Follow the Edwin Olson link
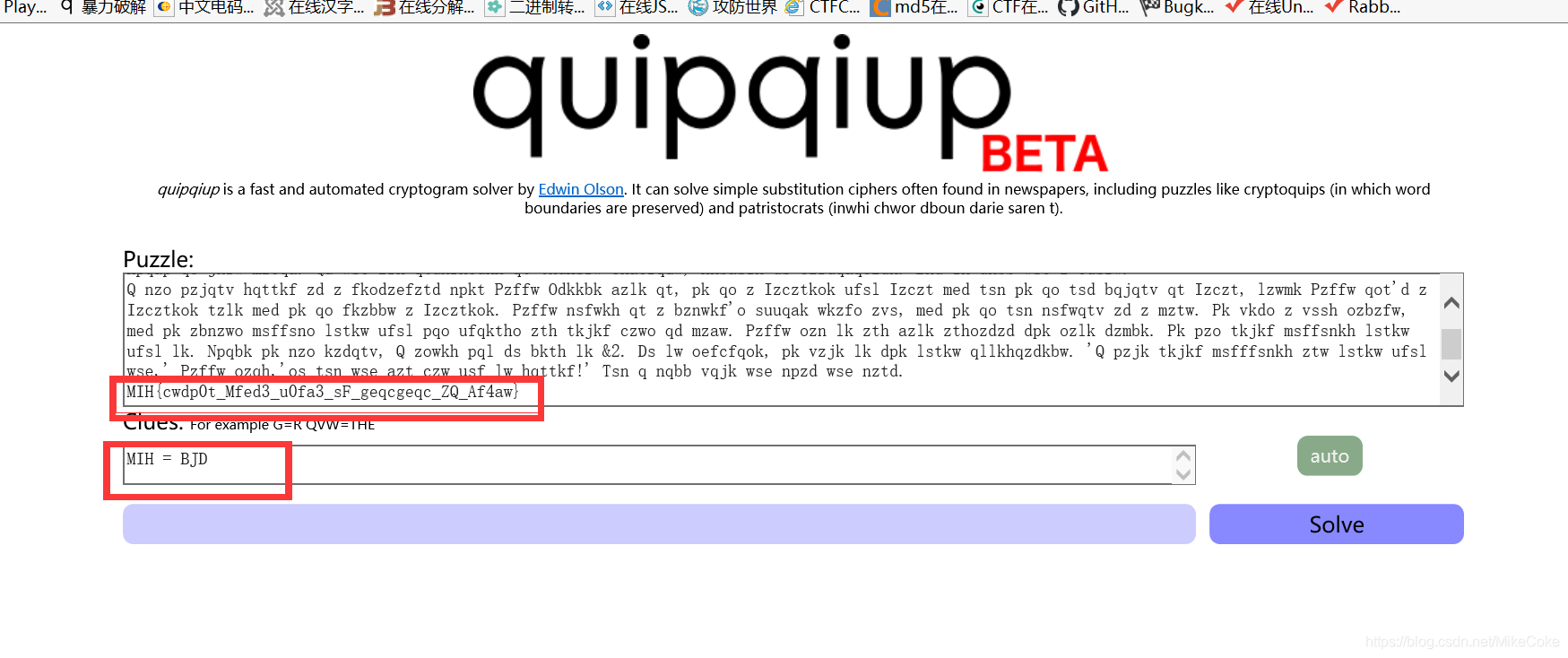 click(581, 189)
